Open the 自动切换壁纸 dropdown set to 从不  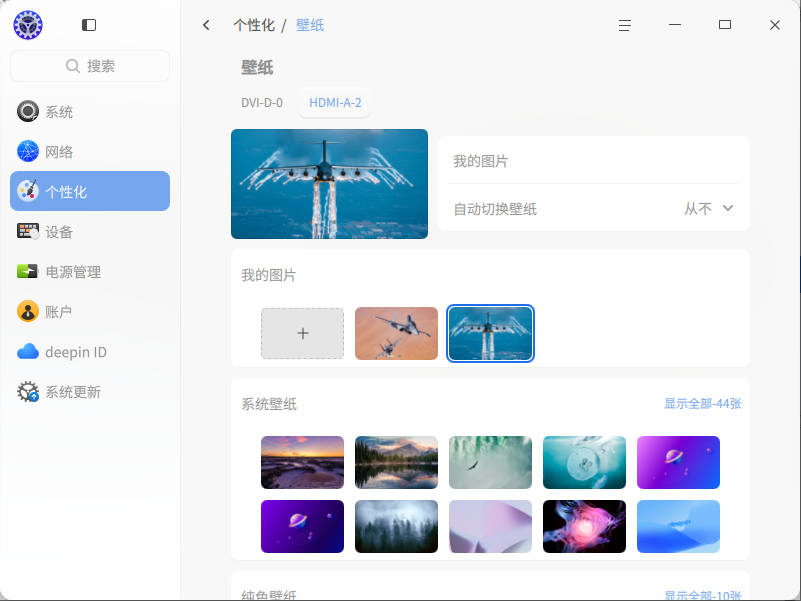(709, 209)
